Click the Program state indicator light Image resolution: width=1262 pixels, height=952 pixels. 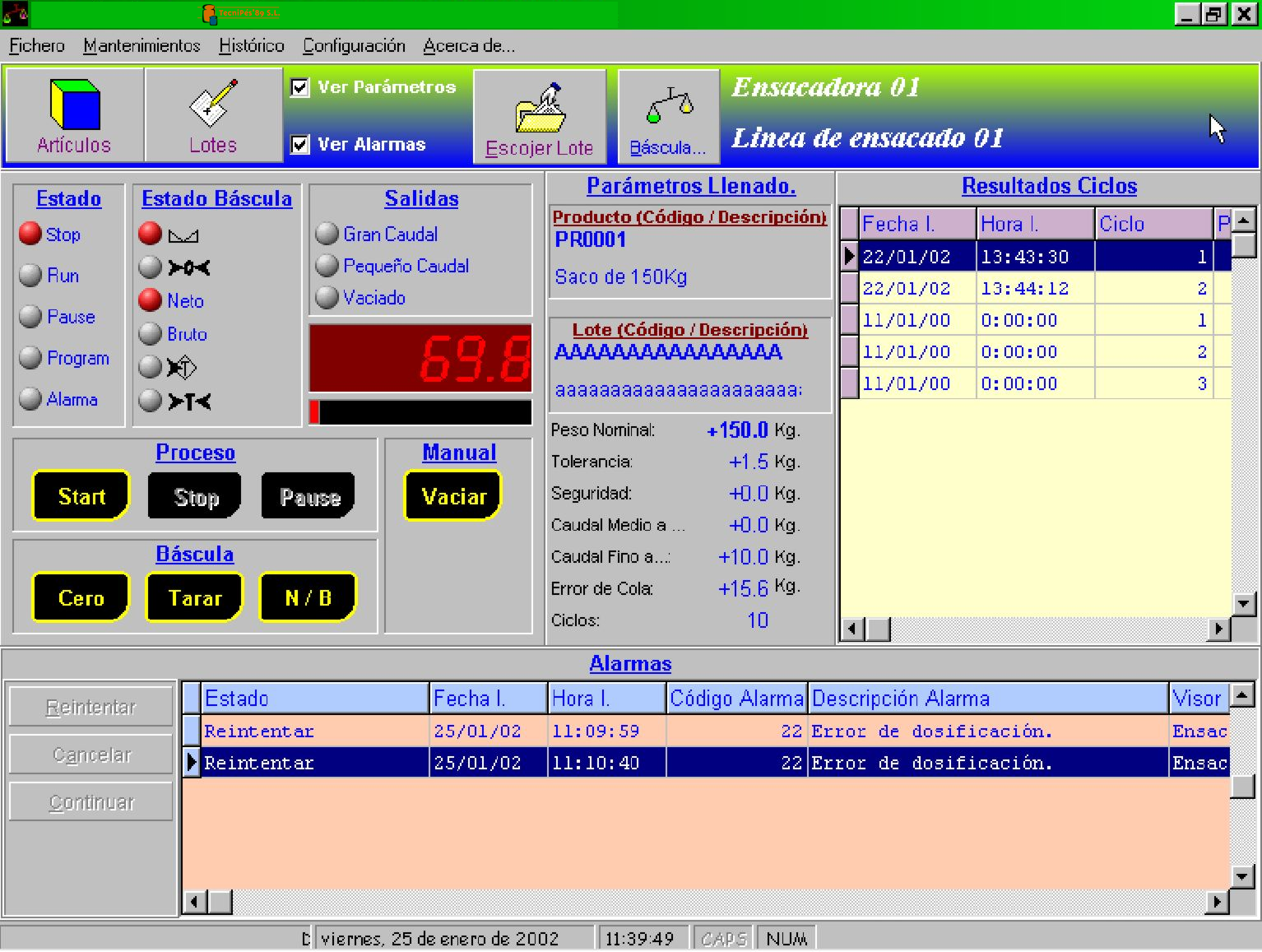pos(30,357)
